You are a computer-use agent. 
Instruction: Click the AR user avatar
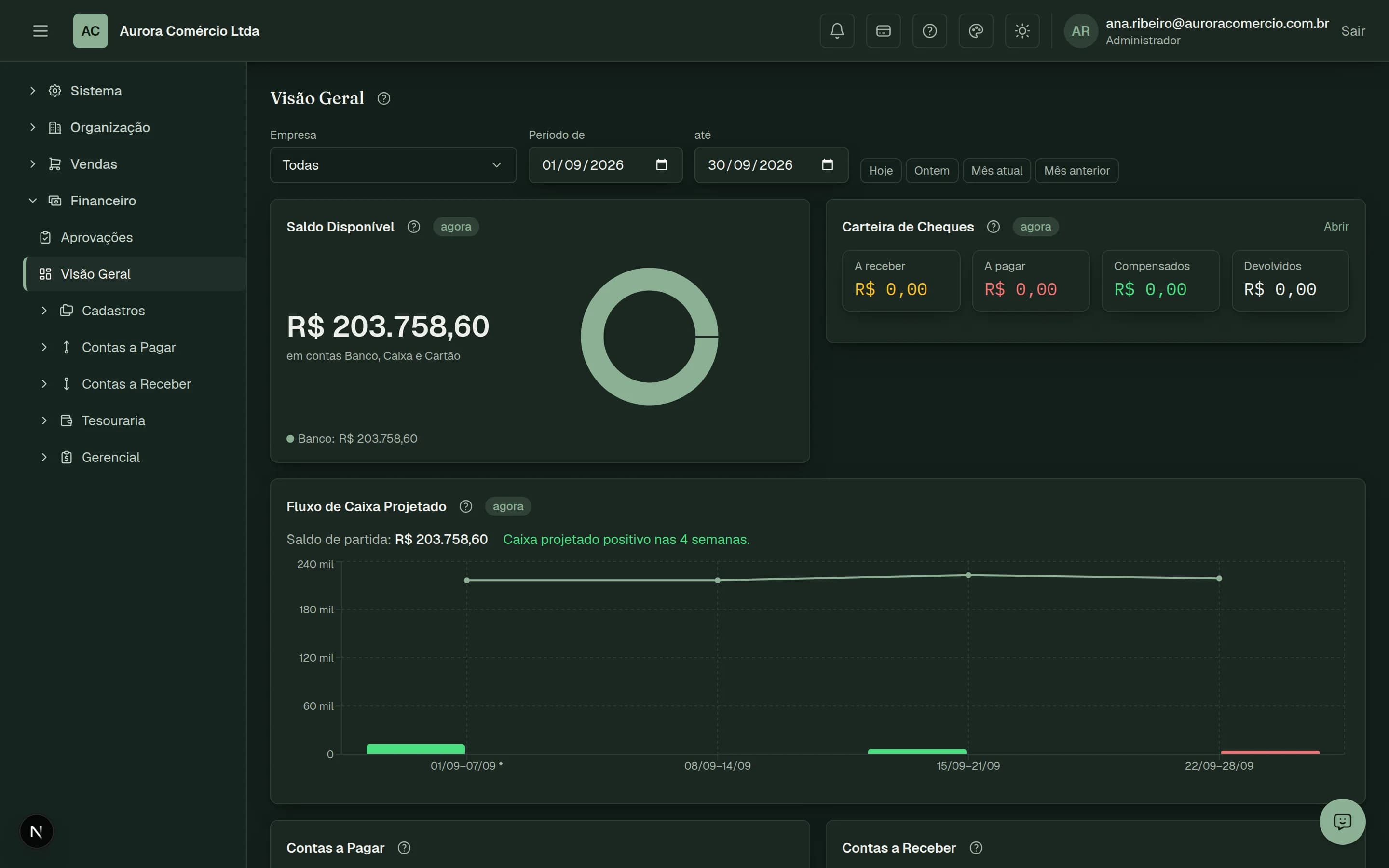click(1081, 31)
